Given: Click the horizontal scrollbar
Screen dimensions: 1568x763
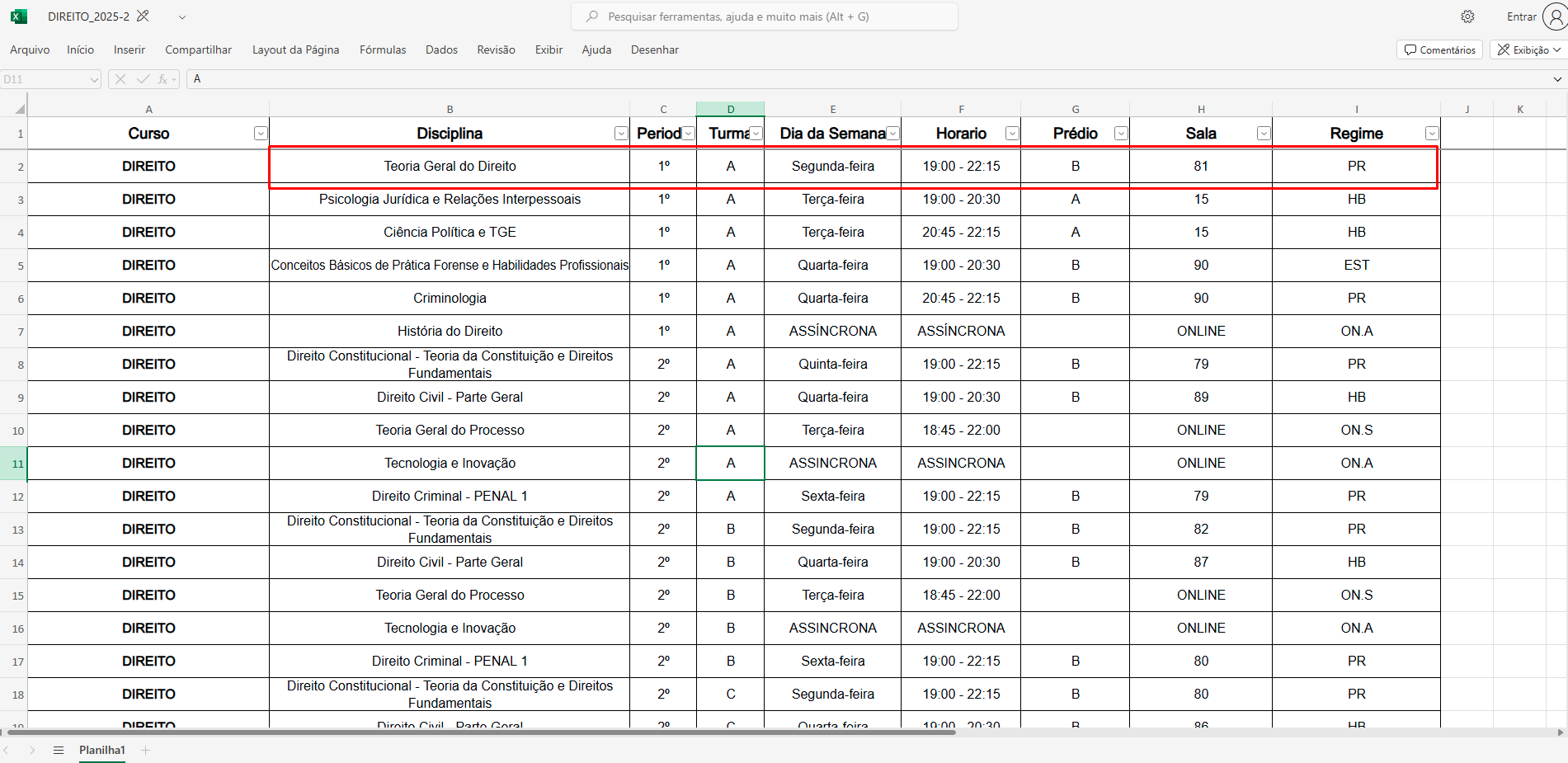Looking at the screenshot, I should pyautogui.click(x=482, y=732).
